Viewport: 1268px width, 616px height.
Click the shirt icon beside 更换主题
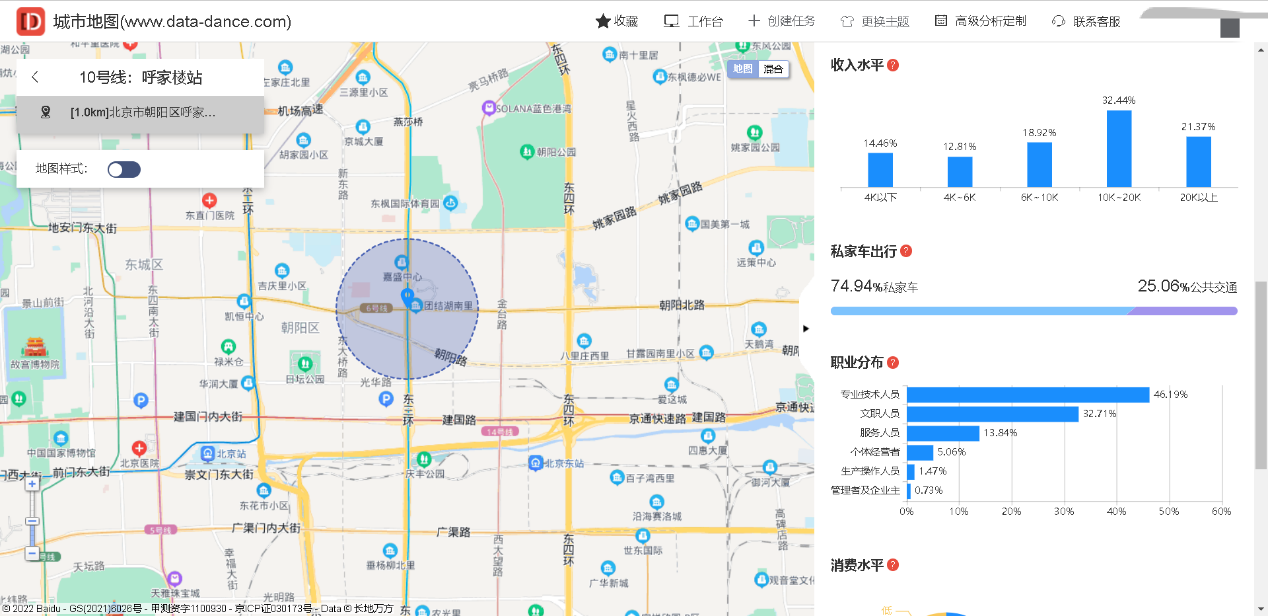tap(847, 21)
